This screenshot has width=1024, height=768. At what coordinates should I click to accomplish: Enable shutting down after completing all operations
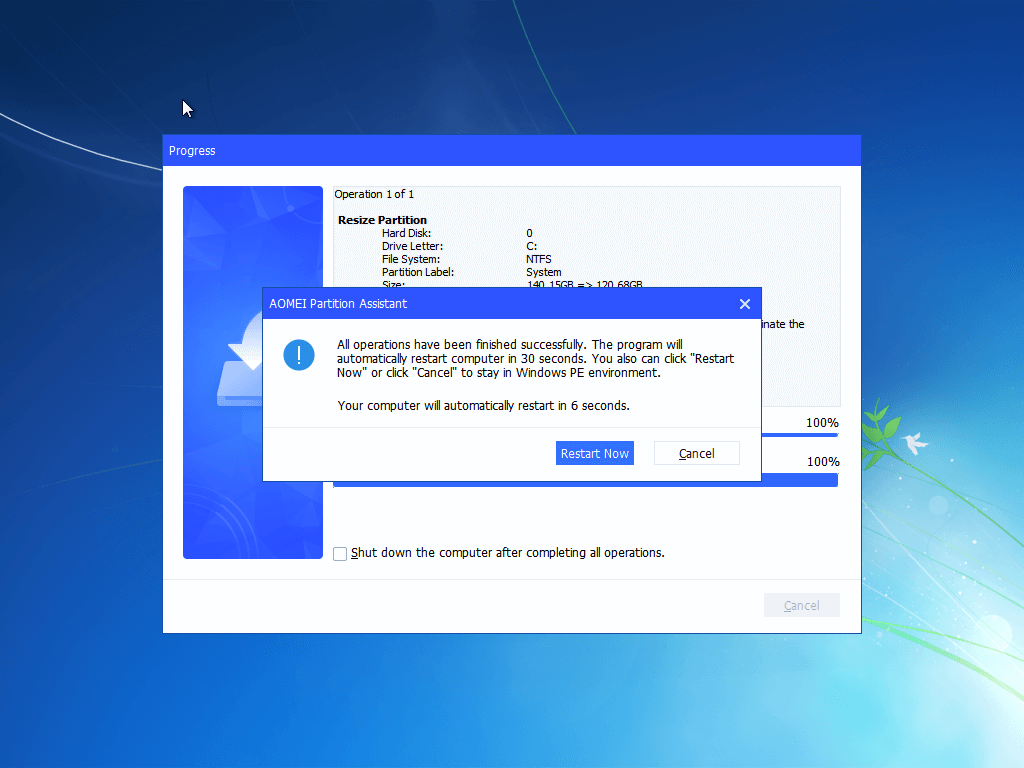[340, 553]
